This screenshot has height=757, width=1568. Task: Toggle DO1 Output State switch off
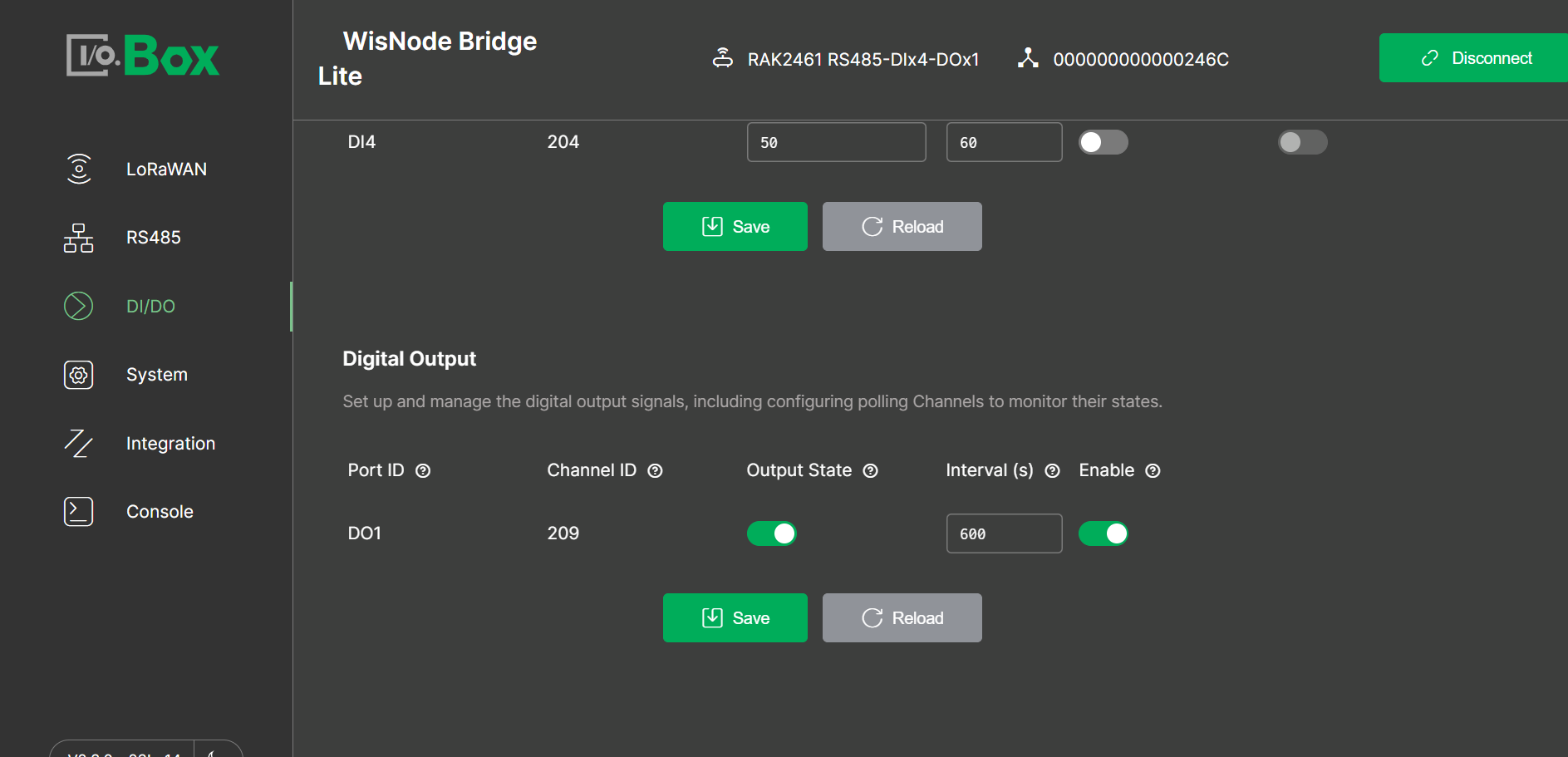[x=771, y=533]
